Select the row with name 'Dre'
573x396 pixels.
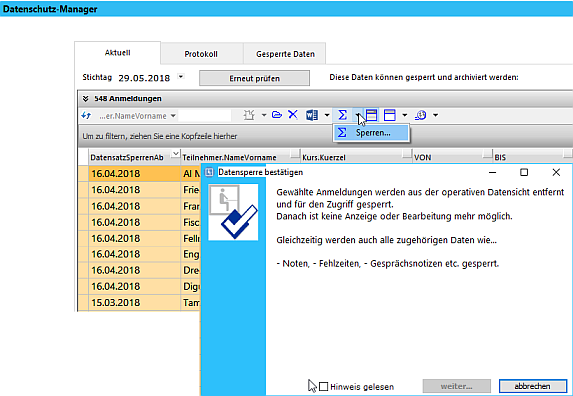139,270
